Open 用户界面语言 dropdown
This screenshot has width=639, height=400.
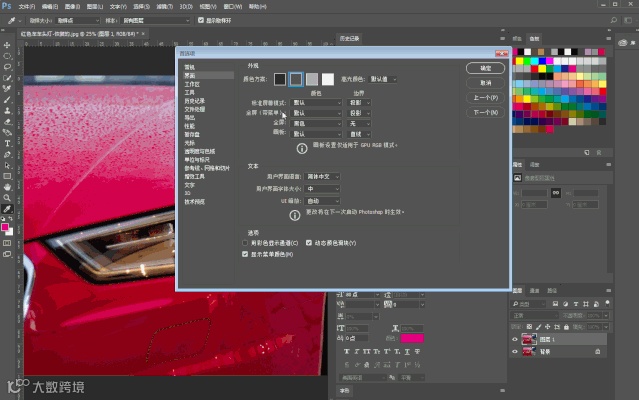[x=322, y=176]
